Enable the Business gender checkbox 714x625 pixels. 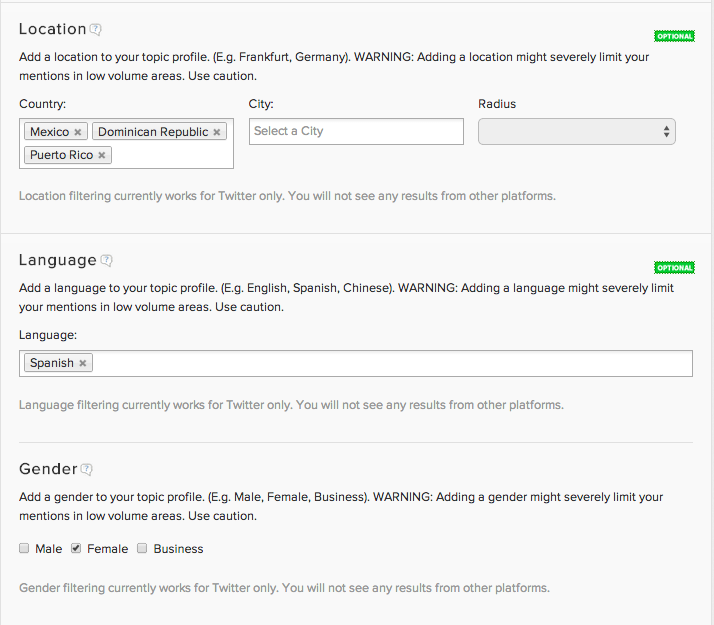(x=142, y=548)
